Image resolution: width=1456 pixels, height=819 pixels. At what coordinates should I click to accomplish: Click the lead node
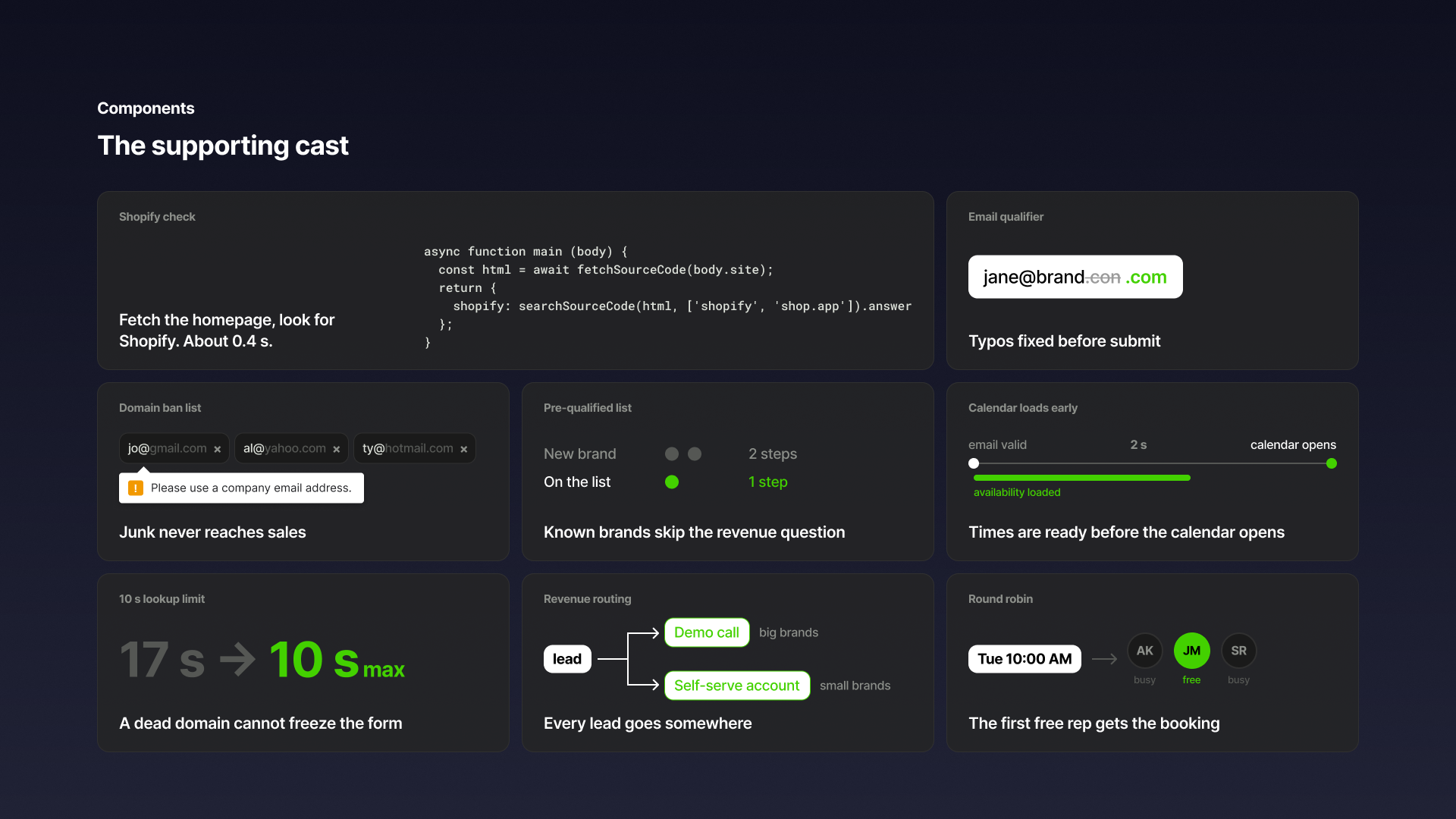[x=567, y=659]
